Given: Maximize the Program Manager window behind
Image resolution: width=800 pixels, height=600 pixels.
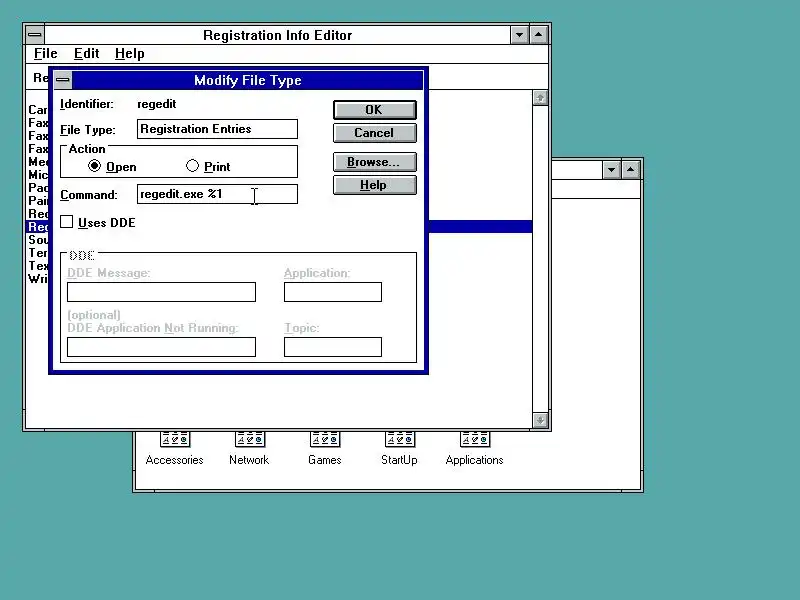Looking at the screenshot, I should (631, 170).
